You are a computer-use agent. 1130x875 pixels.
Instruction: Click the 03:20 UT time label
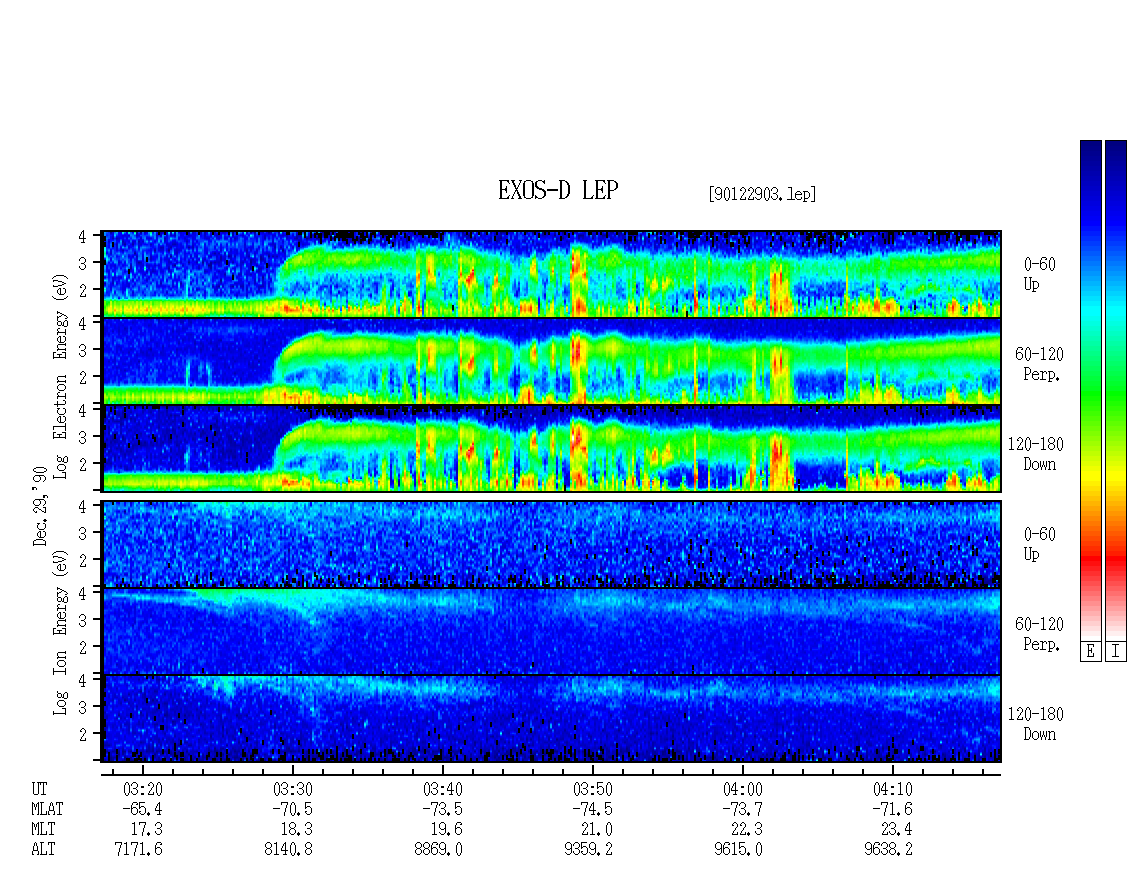point(143,789)
